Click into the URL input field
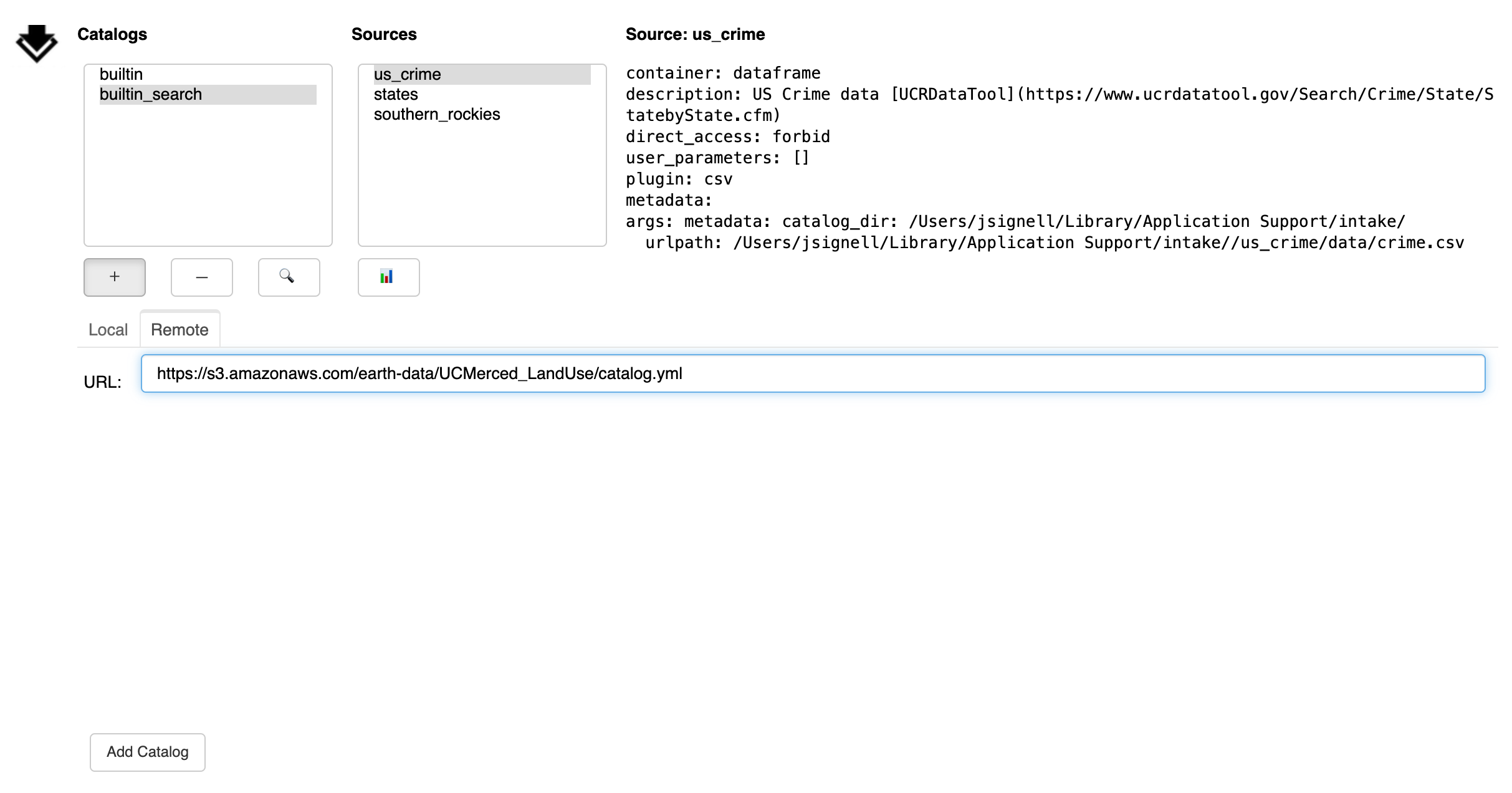The image size is (1512, 793). [813, 373]
